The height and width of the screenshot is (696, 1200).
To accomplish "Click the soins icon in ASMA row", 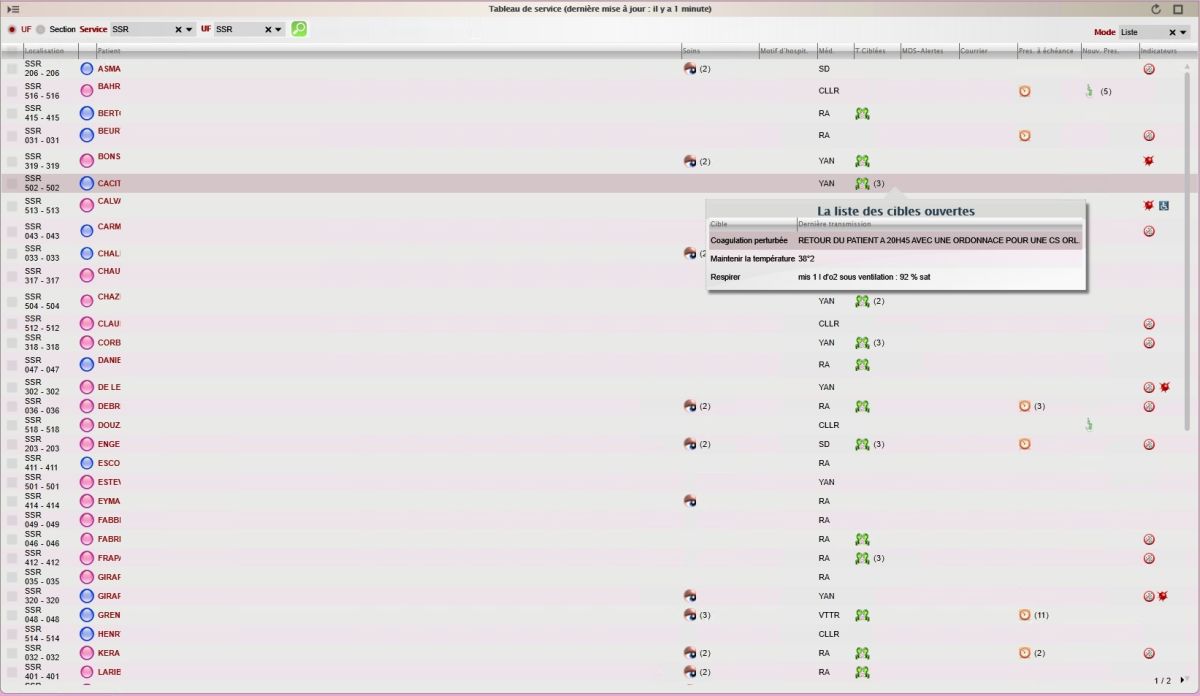I will [689, 69].
